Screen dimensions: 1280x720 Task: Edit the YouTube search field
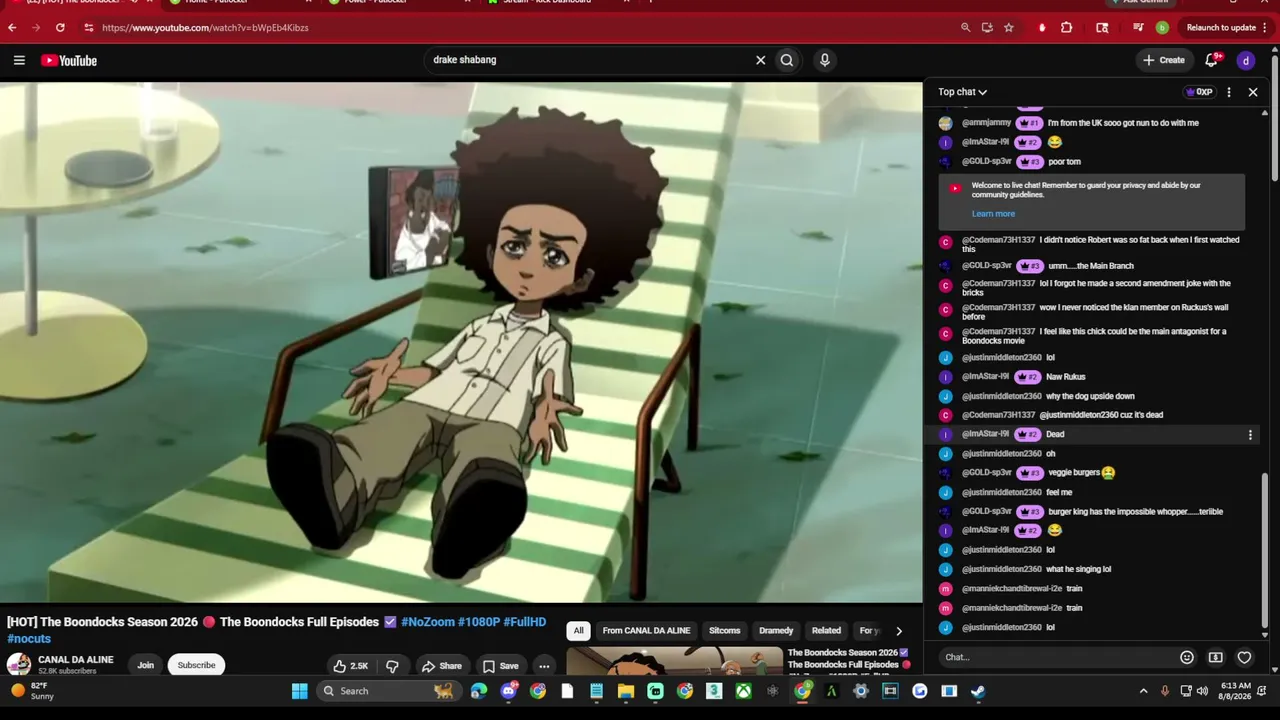(x=590, y=60)
